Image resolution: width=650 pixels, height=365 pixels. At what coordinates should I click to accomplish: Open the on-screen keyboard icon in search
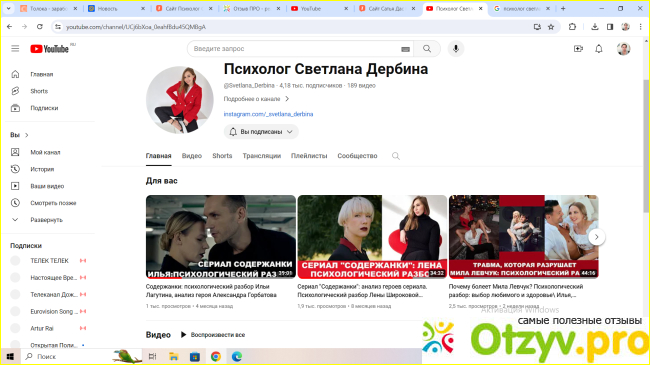click(405, 49)
